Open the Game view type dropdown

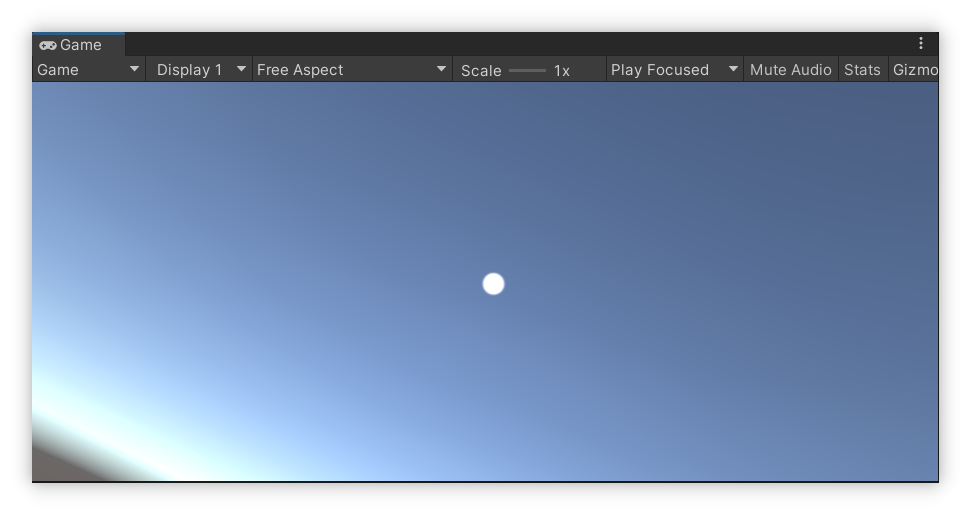80,70
